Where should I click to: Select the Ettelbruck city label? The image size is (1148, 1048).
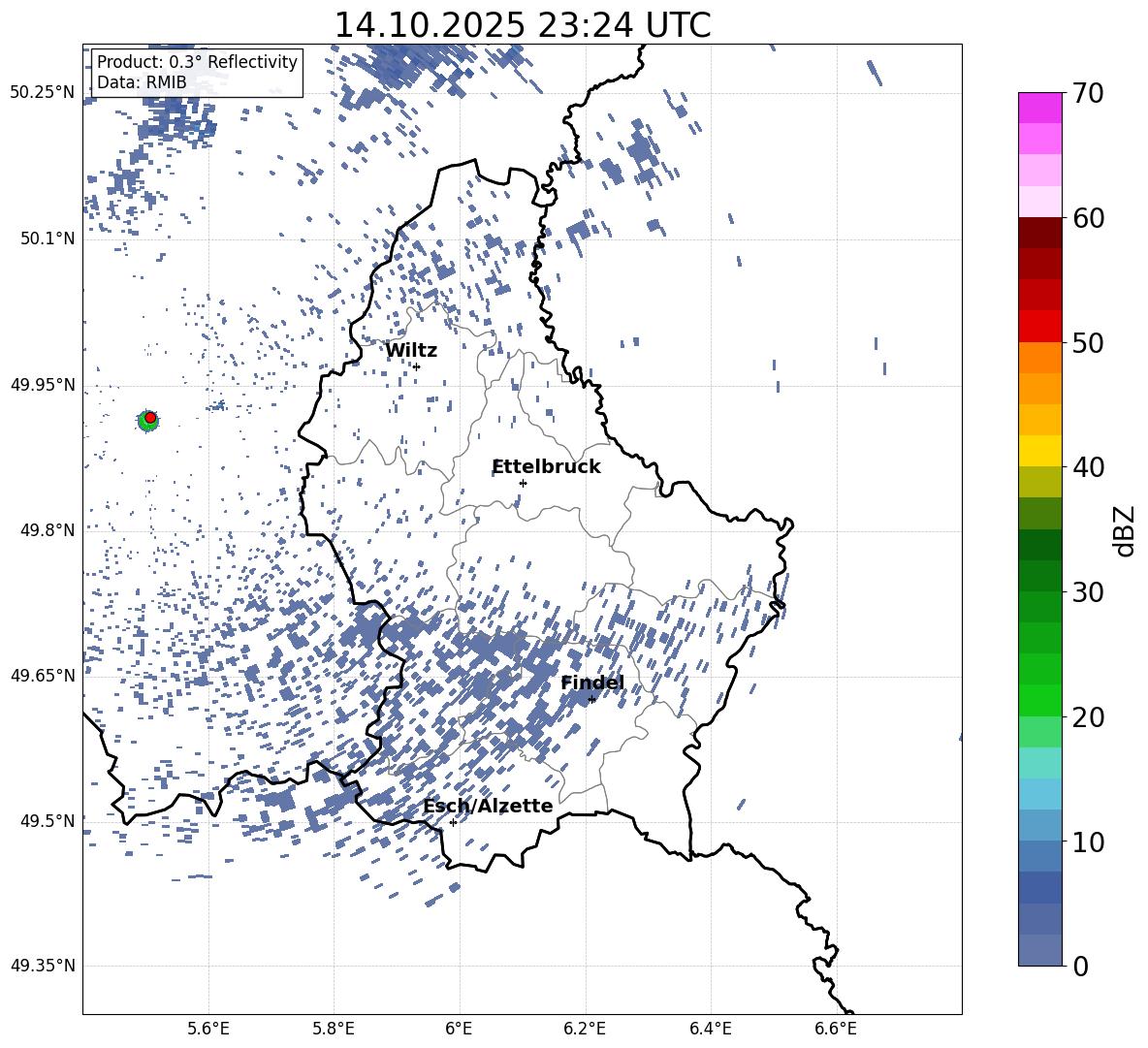click(x=546, y=467)
